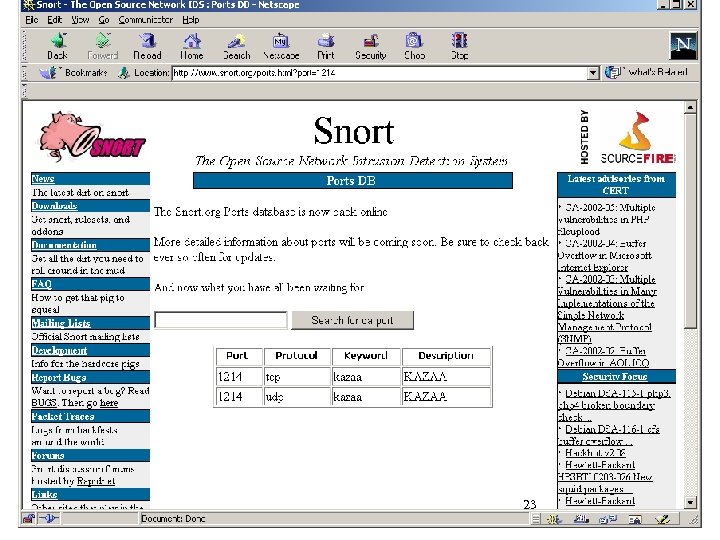The height and width of the screenshot is (540, 720).
Task: Click the Back toolbar button
Action: click(x=57, y=46)
